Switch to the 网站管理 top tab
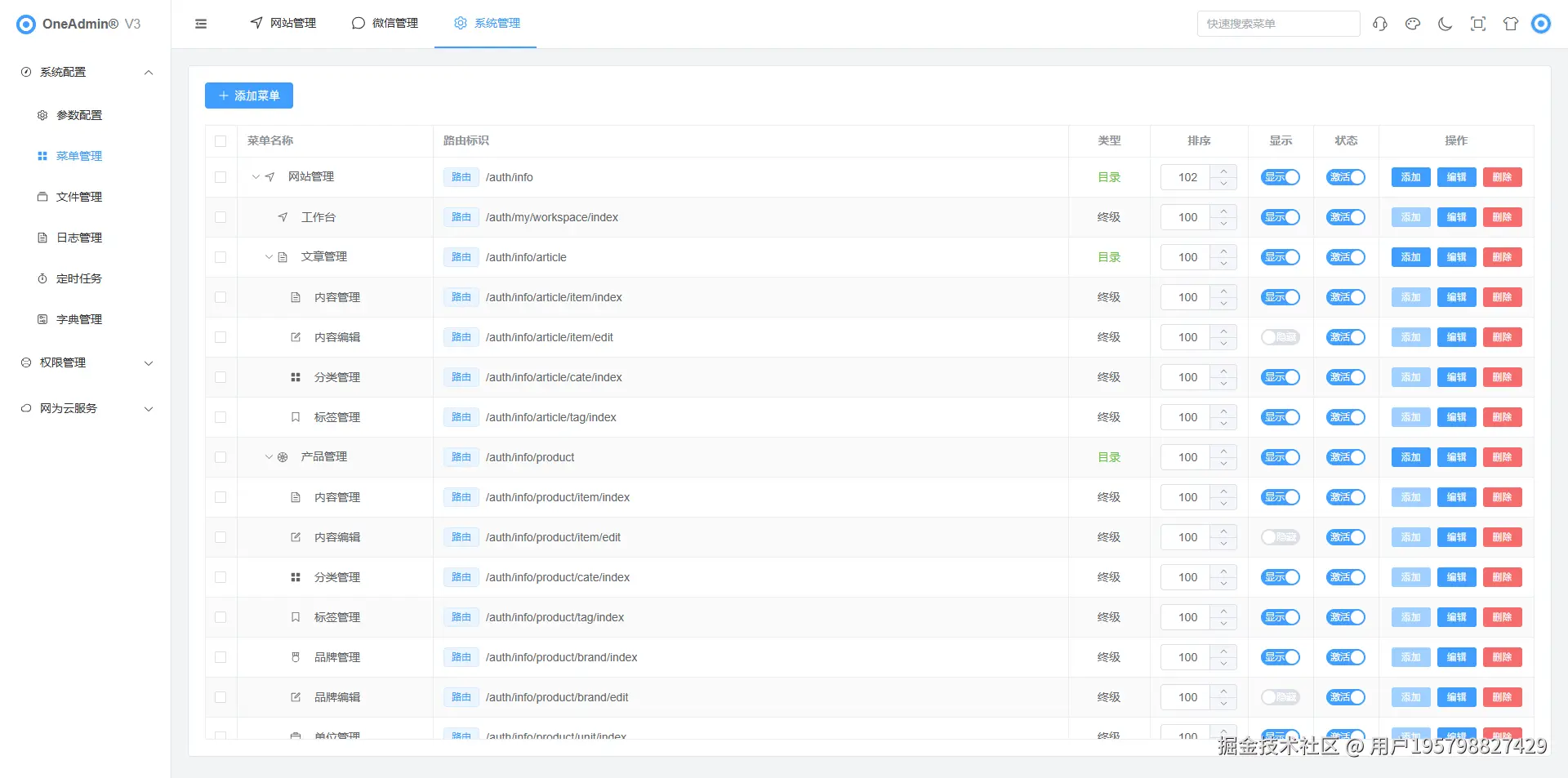 point(283,24)
